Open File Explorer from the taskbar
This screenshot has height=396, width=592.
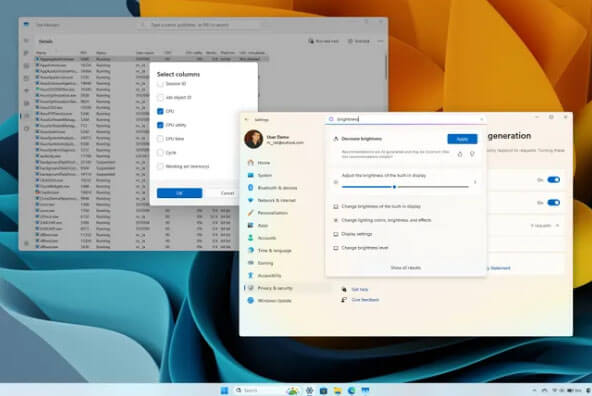coord(337,390)
